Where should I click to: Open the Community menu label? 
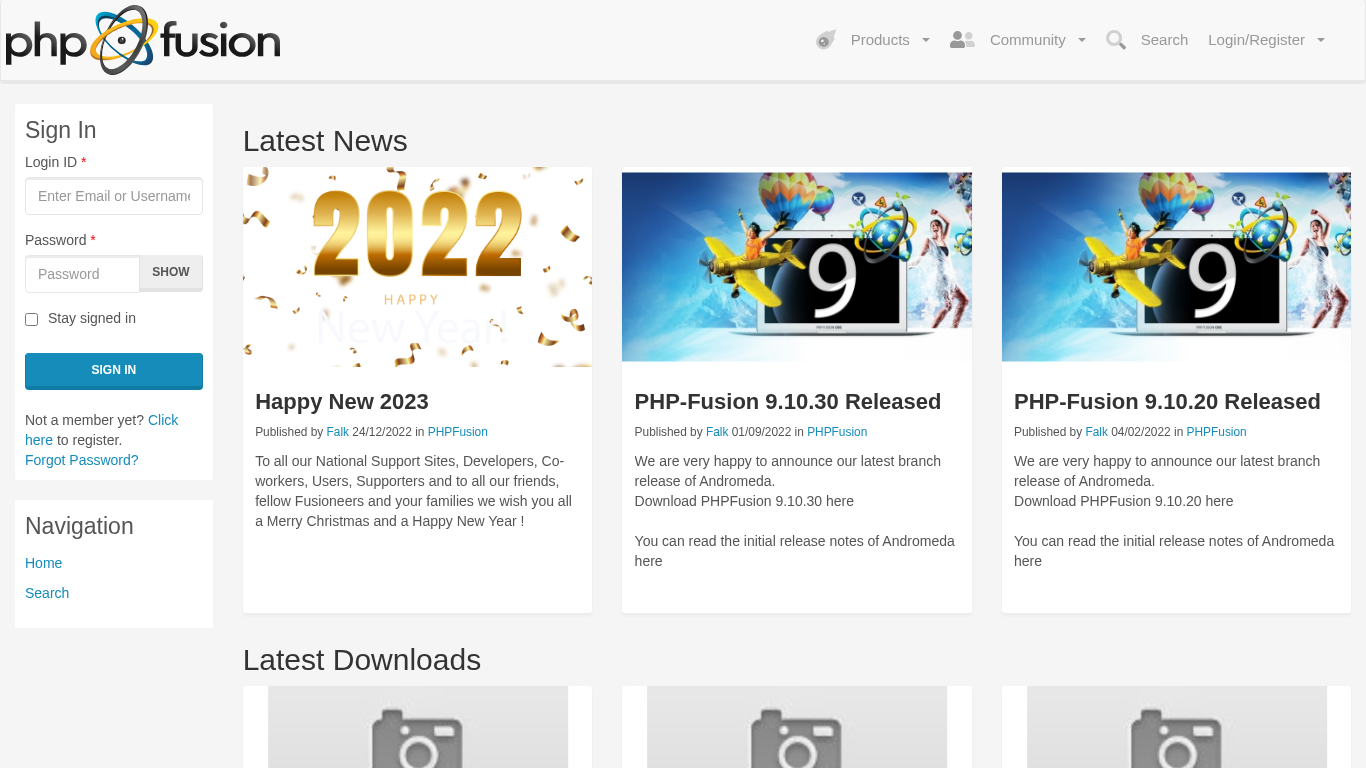coord(1028,40)
